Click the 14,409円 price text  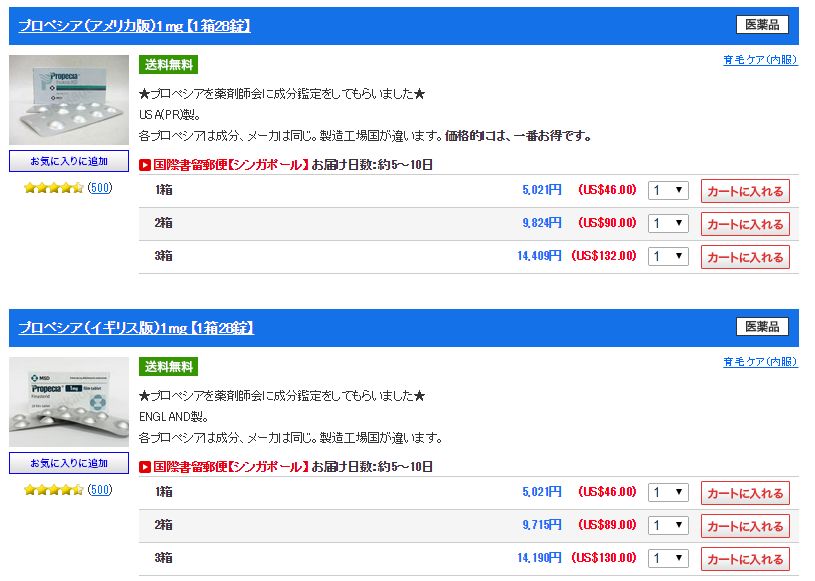click(x=540, y=256)
